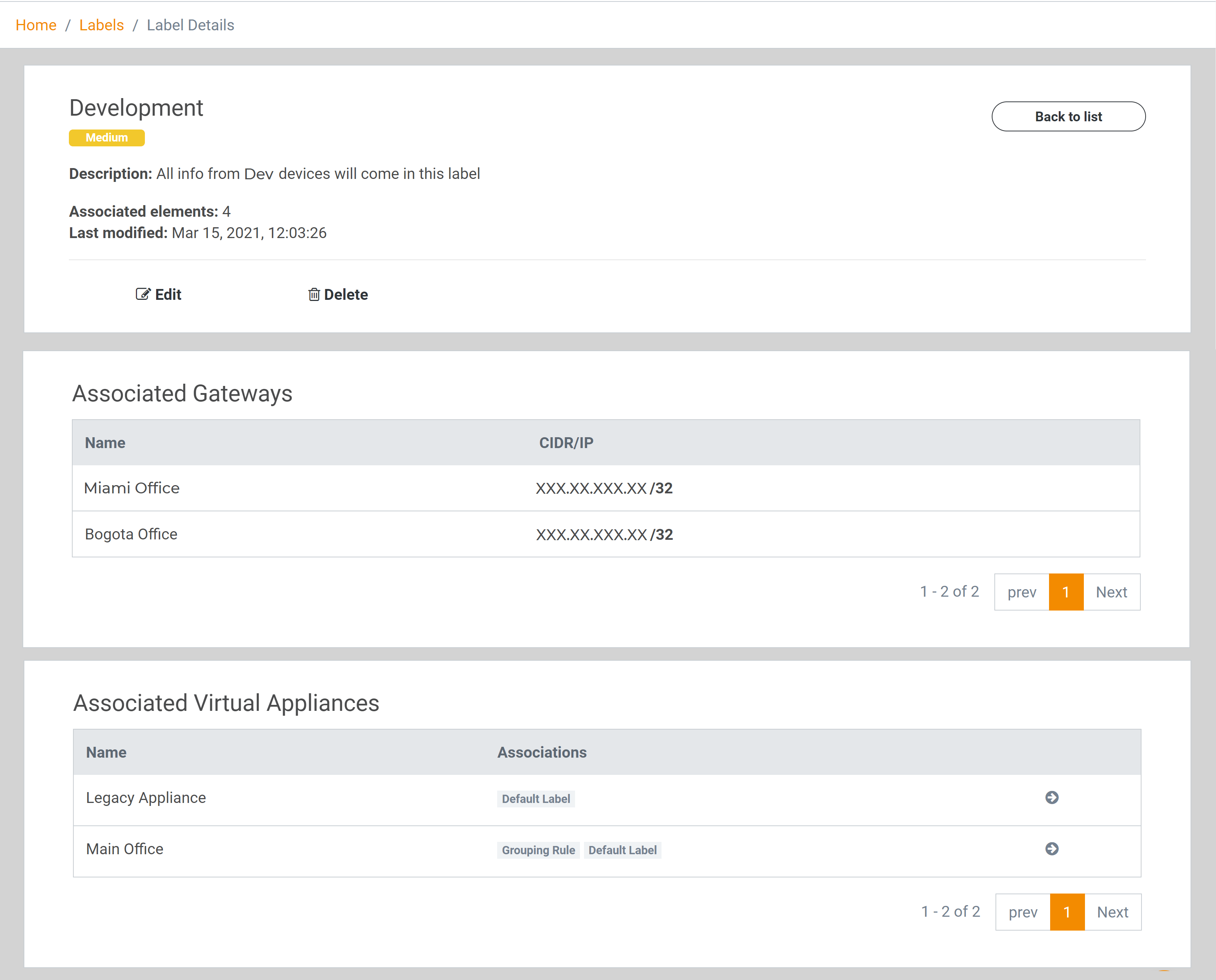Open Main Office arrow icon
This screenshot has width=1216, height=980.
pyautogui.click(x=1052, y=849)
